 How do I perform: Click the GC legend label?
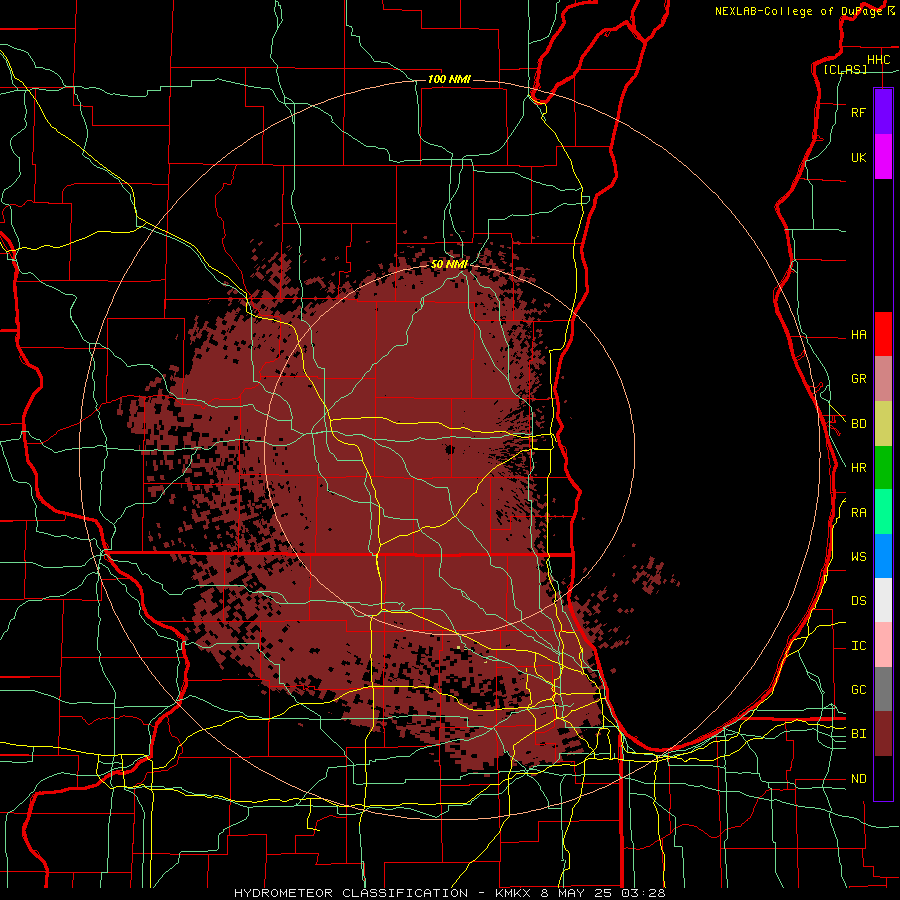[858, 690]
